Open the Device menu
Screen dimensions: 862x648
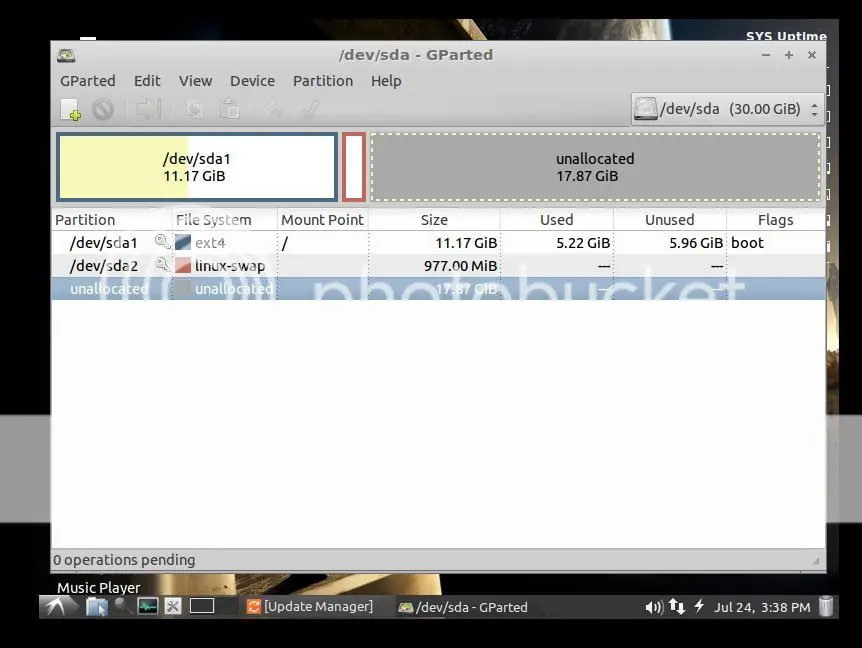[252, 81]
